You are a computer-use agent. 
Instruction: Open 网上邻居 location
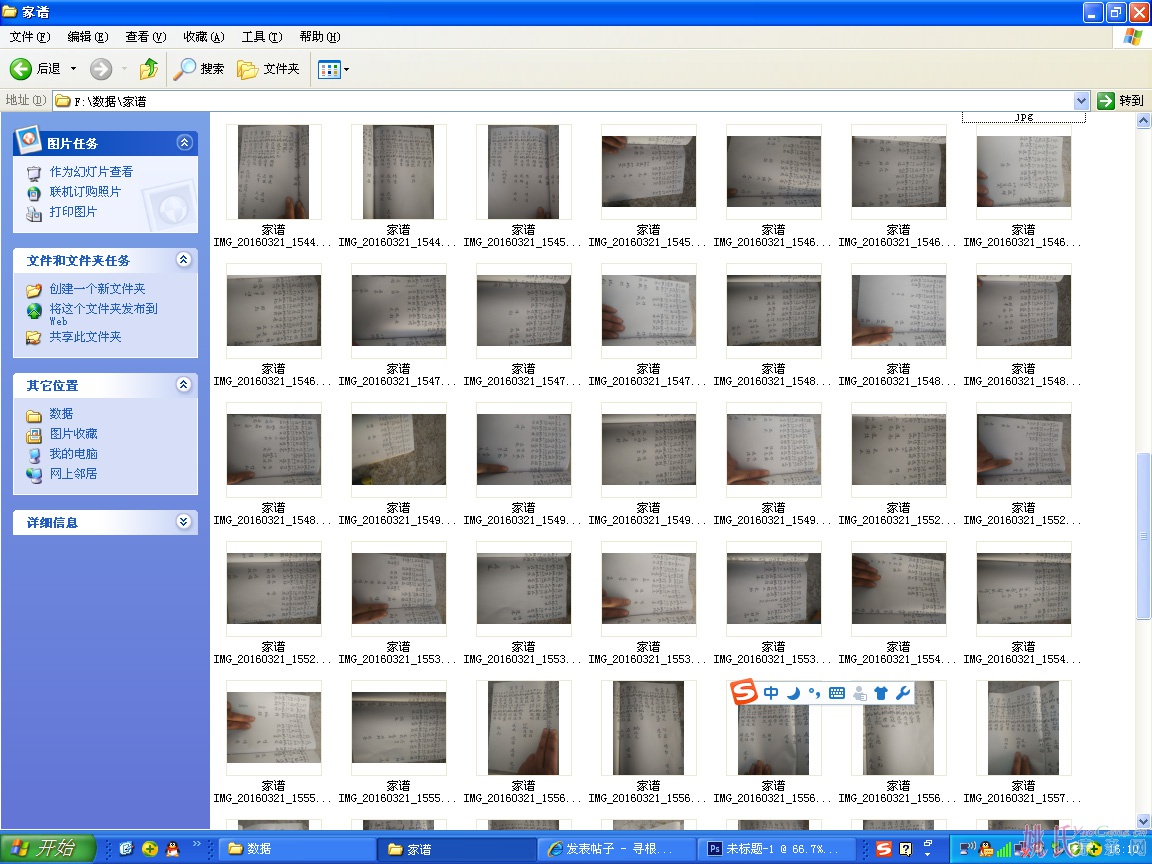73,474
